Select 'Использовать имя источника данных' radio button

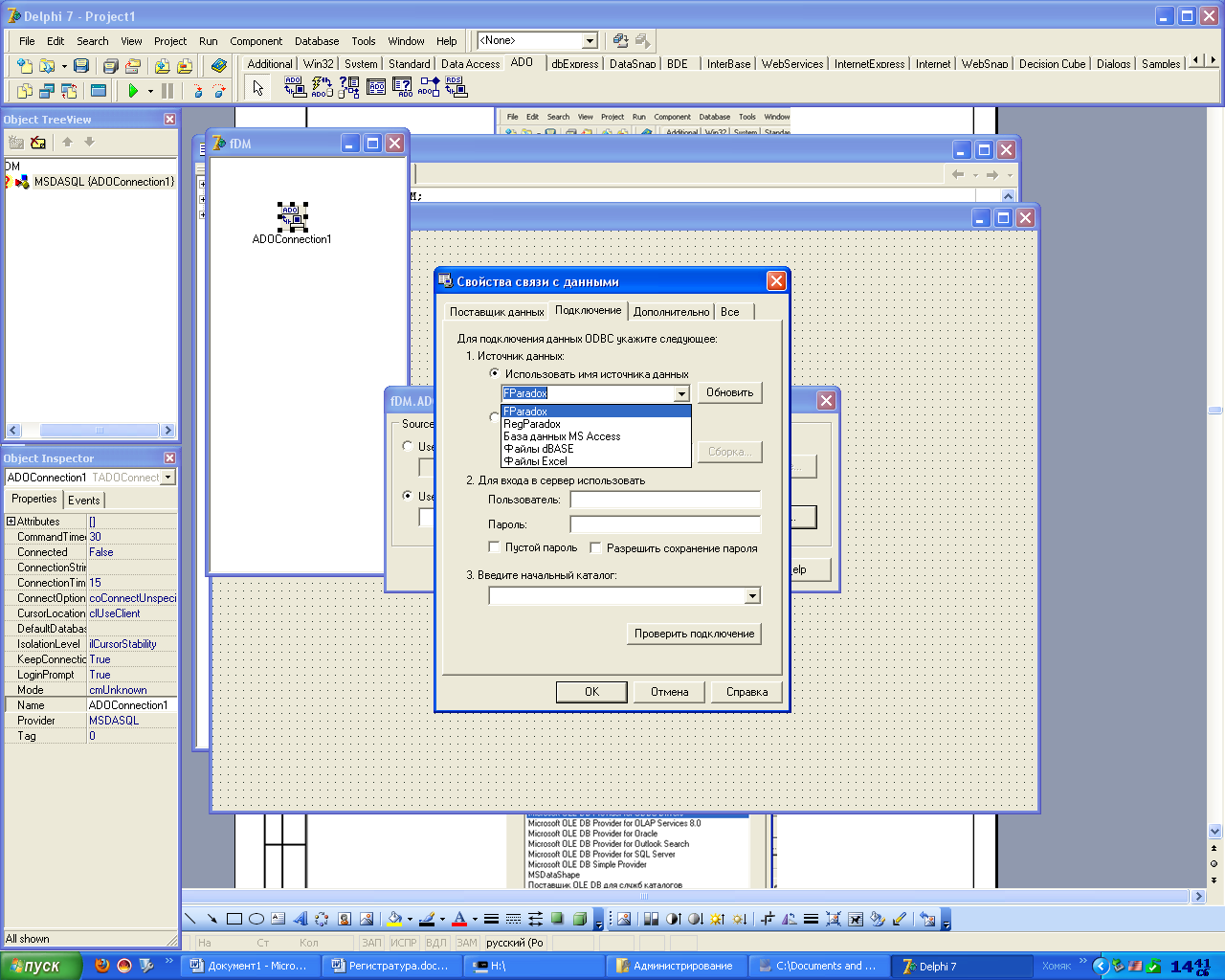pos(494,373)
